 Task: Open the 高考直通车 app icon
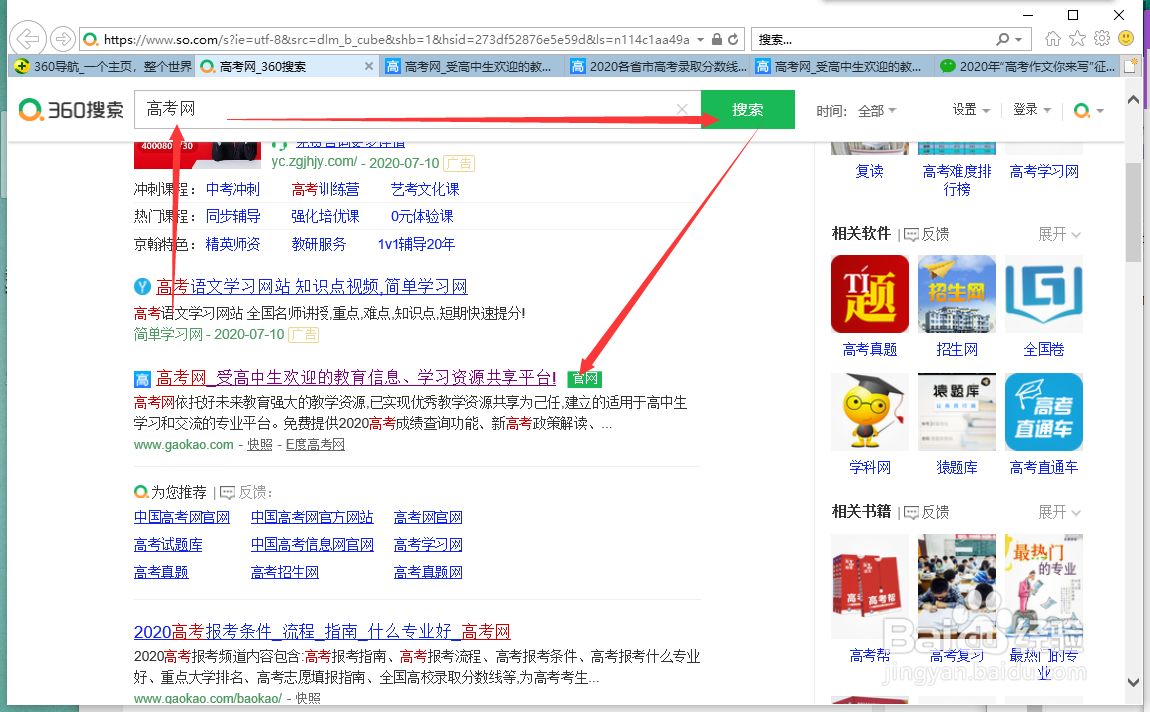click(x=1044, y=412)
